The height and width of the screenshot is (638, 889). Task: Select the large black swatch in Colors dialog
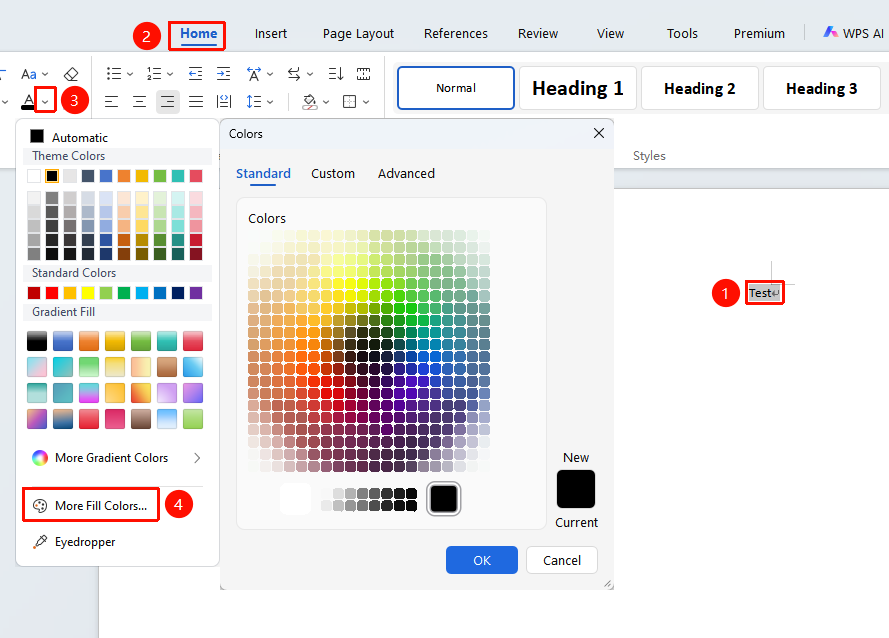click(444, 499)
